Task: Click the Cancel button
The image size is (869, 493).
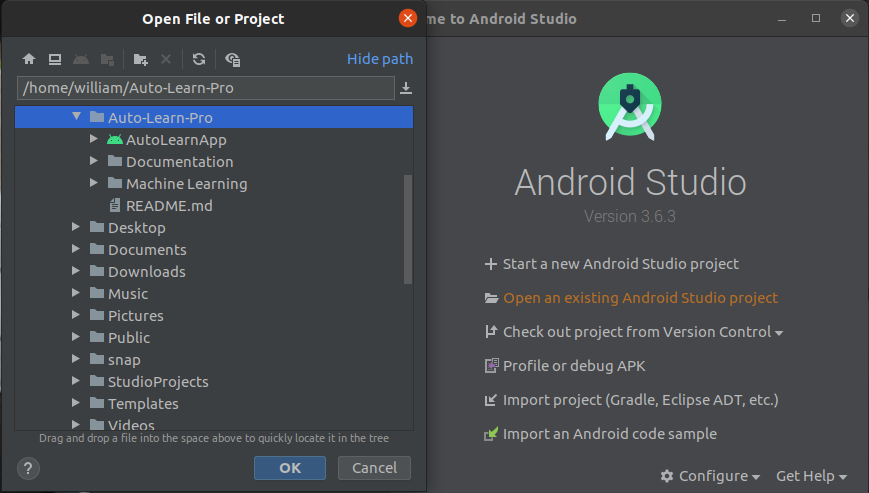Action: (x=375, y=468)
